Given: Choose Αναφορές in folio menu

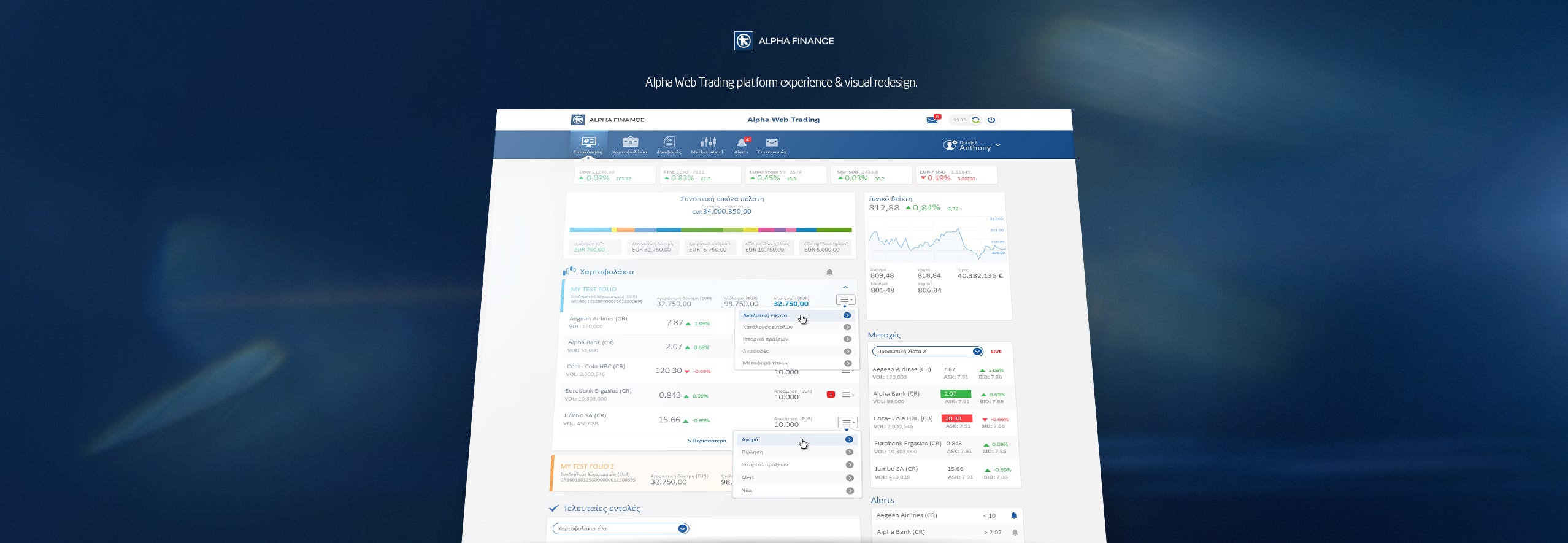Looking at the screenshot, I should click(x=796, y=351).
